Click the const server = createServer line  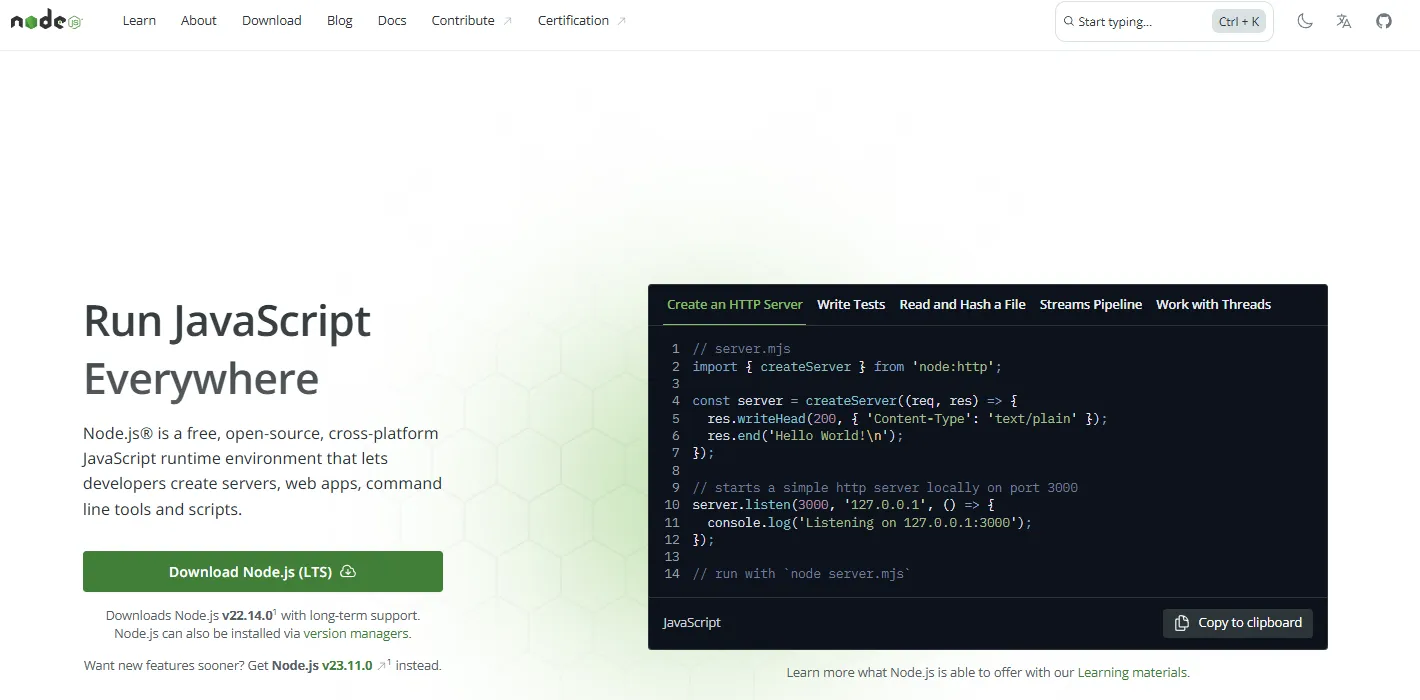coord(854,401)
